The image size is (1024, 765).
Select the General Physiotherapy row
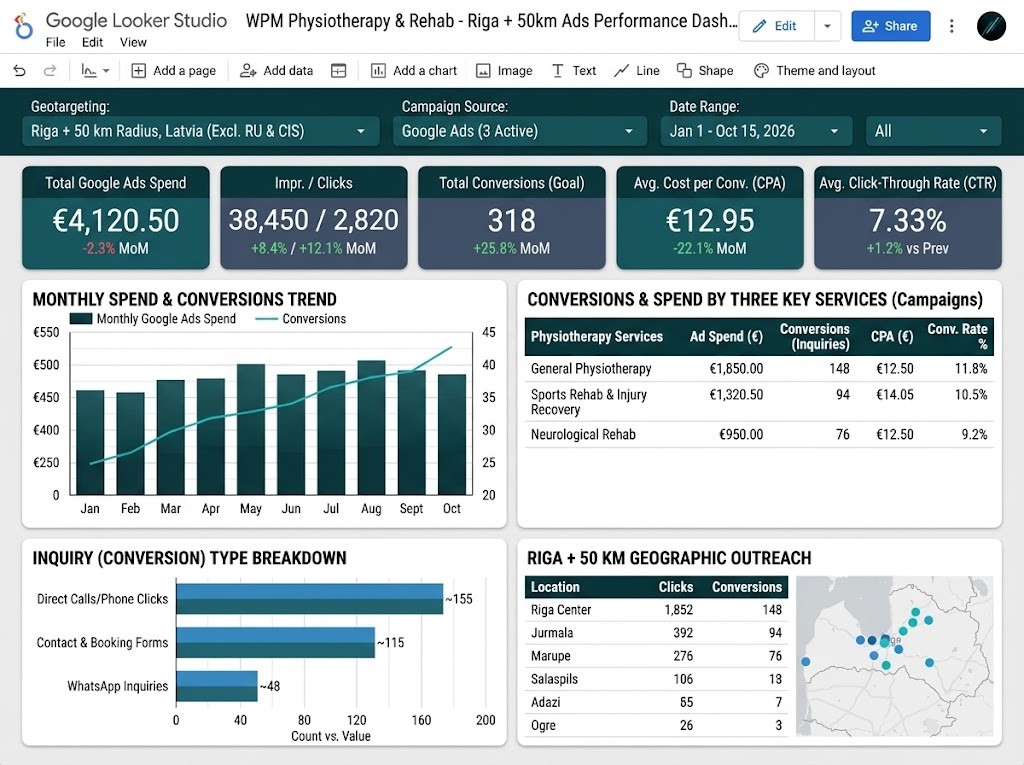tap(759, 368)
